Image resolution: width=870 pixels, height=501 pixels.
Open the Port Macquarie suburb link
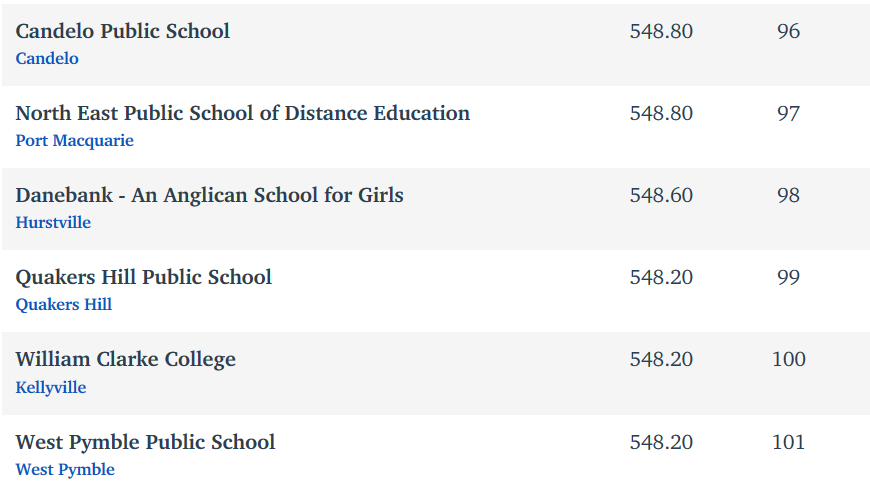[74, 140]
